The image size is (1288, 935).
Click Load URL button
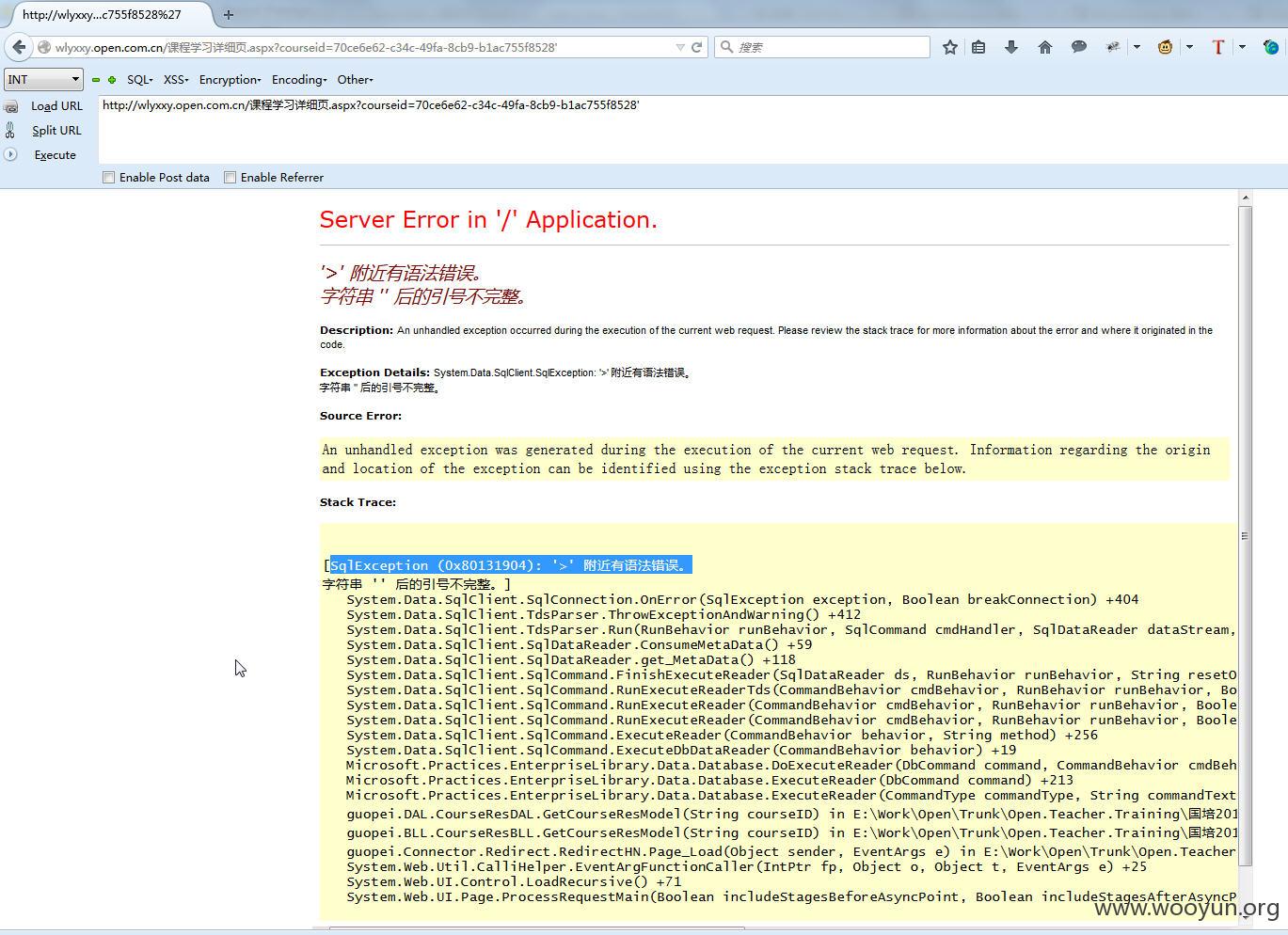(x=56, y=106)
